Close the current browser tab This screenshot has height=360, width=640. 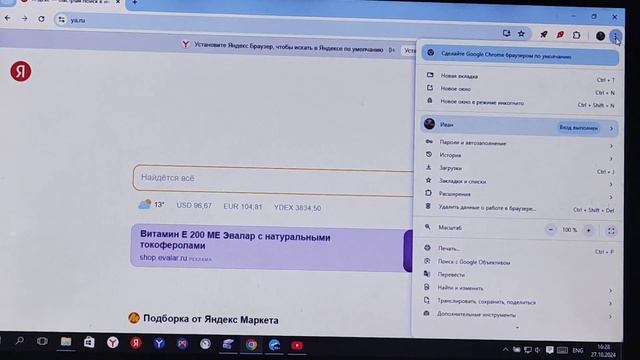(x=118, y=2)
